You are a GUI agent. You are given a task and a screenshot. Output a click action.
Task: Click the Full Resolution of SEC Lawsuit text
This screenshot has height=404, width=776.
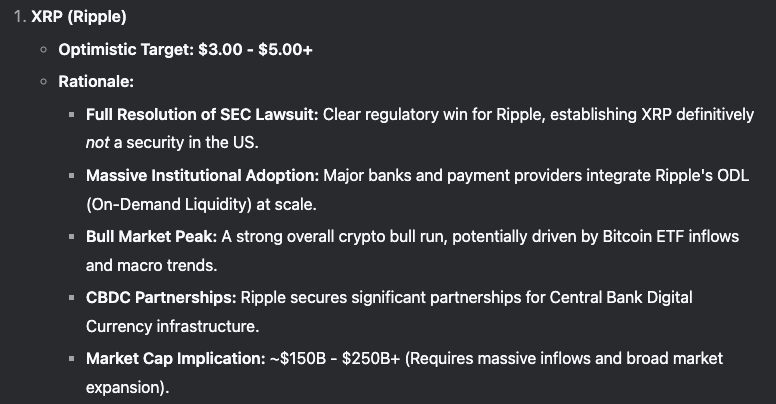click(x=202, y=114)
